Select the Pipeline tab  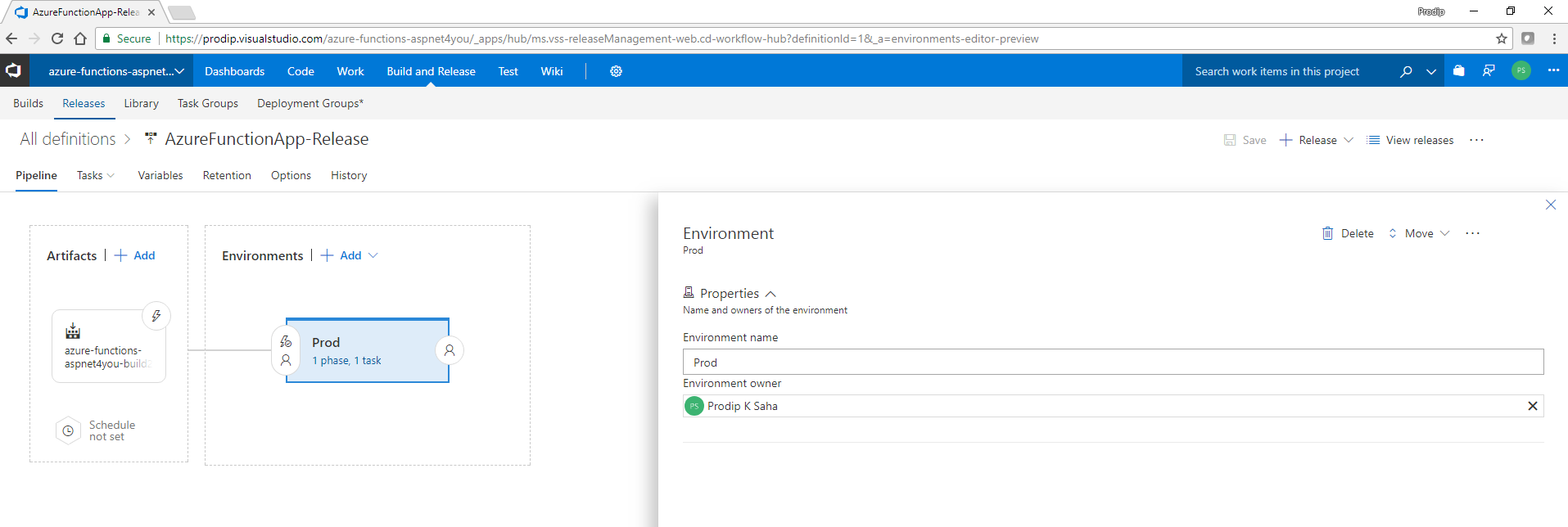pyautogui.click(x=36, y=175)
